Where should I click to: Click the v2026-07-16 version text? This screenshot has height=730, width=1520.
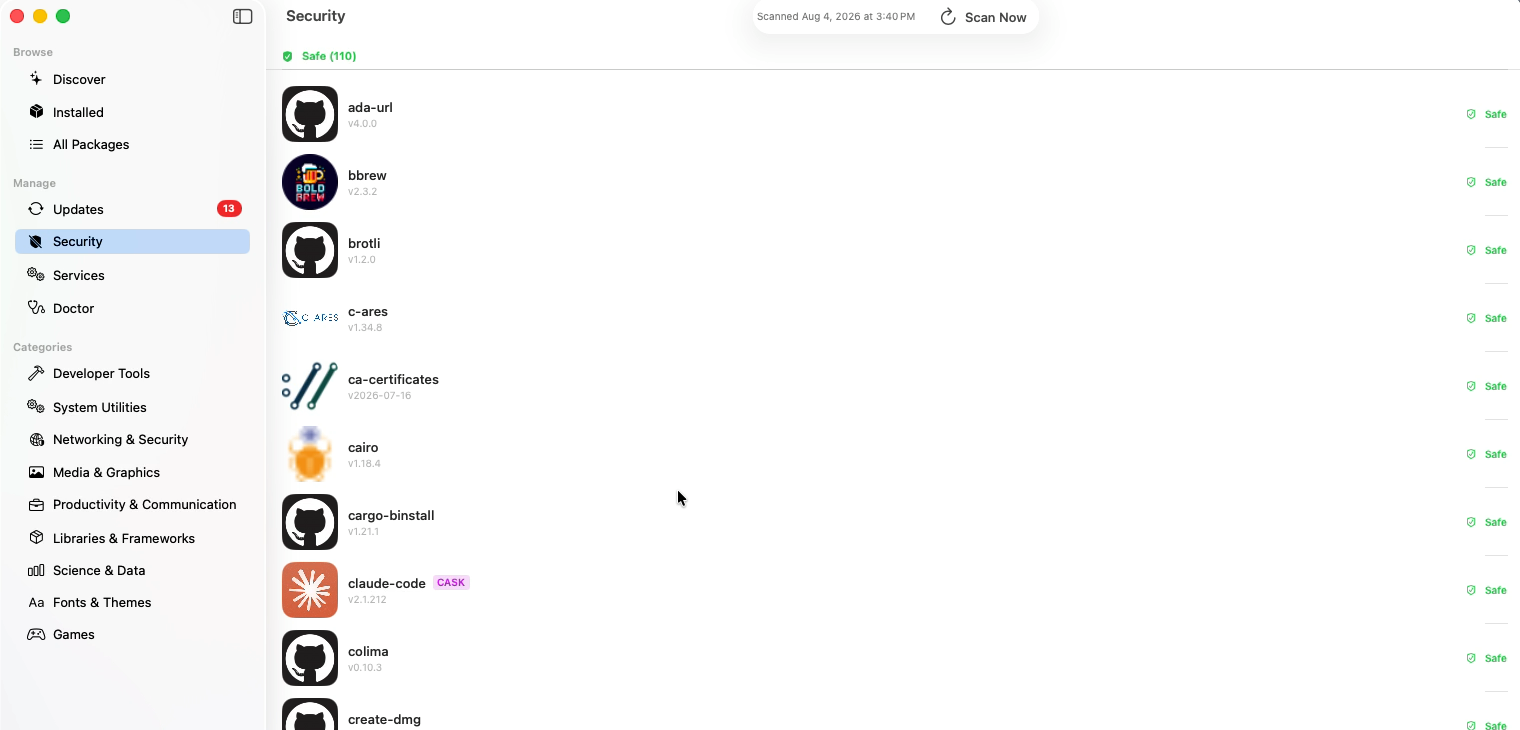[380, 395]
